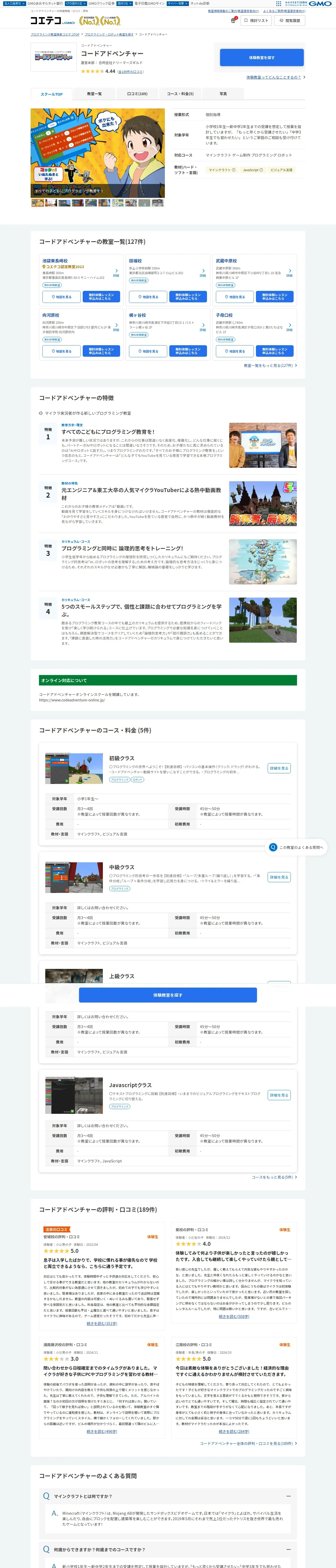The width and height of the screenshot is (336, 1568).
Task: Expand 詳細 chevron for 田端校
Action: 203,272
